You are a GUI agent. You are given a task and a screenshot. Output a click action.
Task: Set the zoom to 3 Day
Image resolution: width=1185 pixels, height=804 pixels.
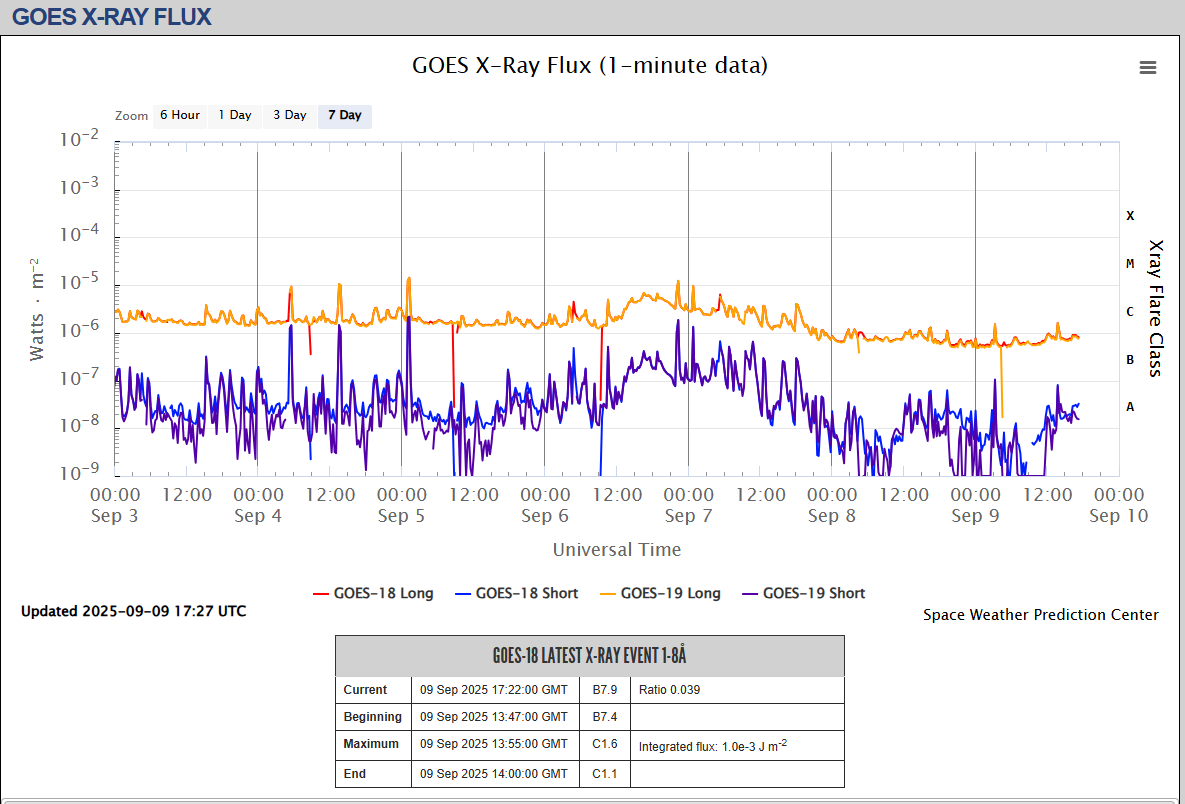point(290,116)
